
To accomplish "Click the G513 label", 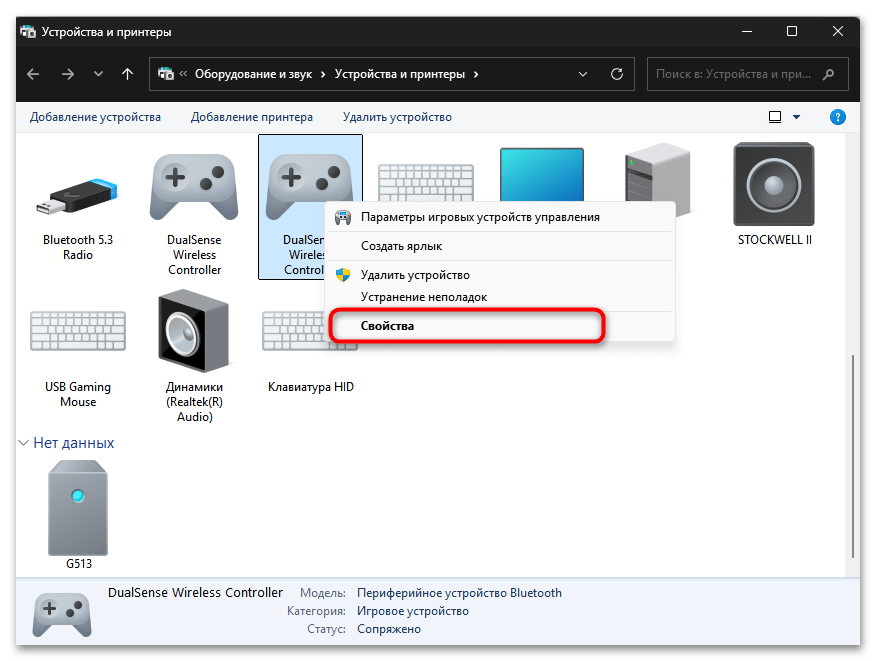I will pos(78,564).
